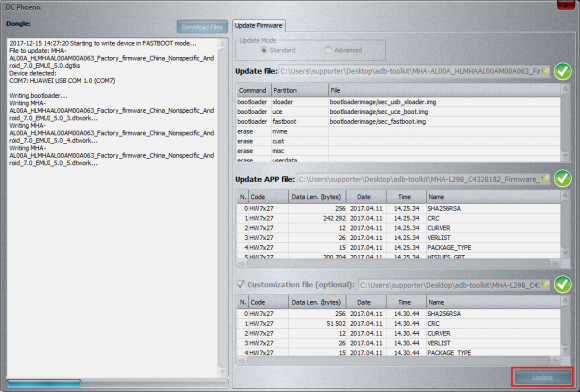Click Customization table scroll down arrow
Viewport: 580px width, 392px height.
tap(565, 350)
